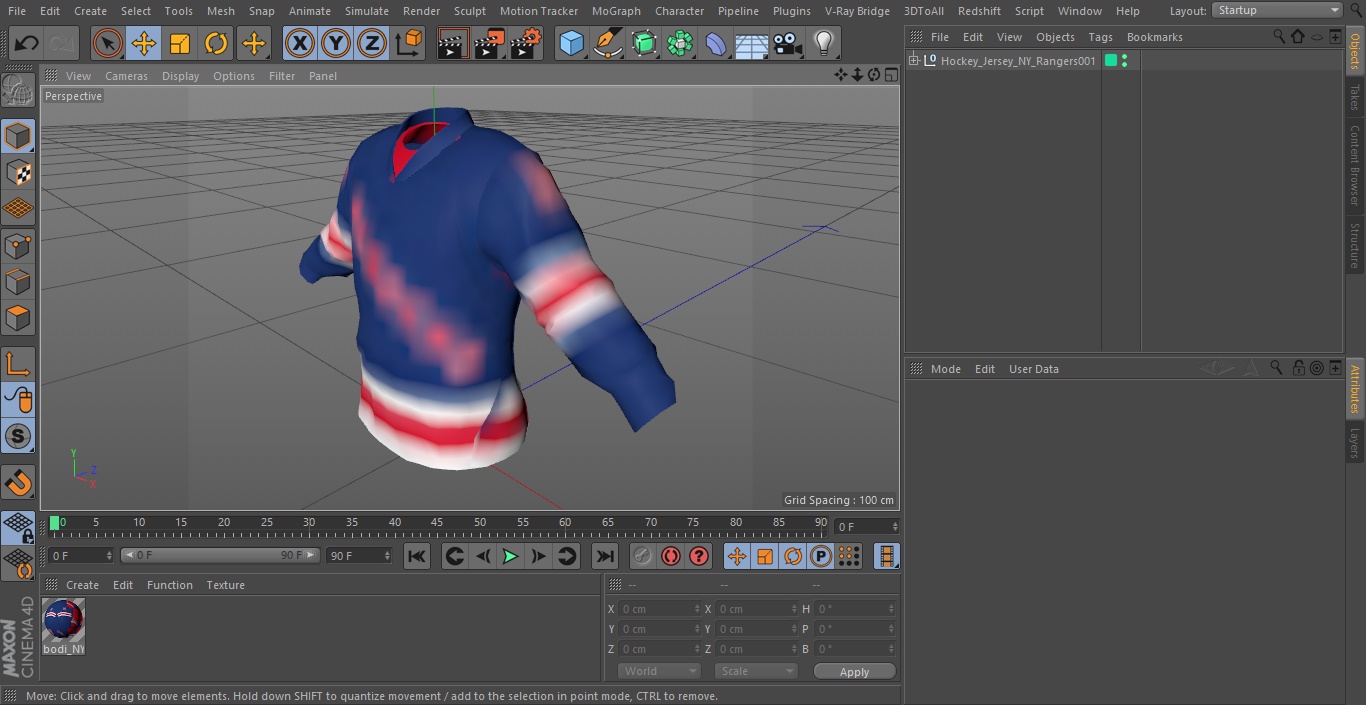This screenshot has width=1366, height=705.
Task: Toggle autokeying button
Action: tap(671, 556)
